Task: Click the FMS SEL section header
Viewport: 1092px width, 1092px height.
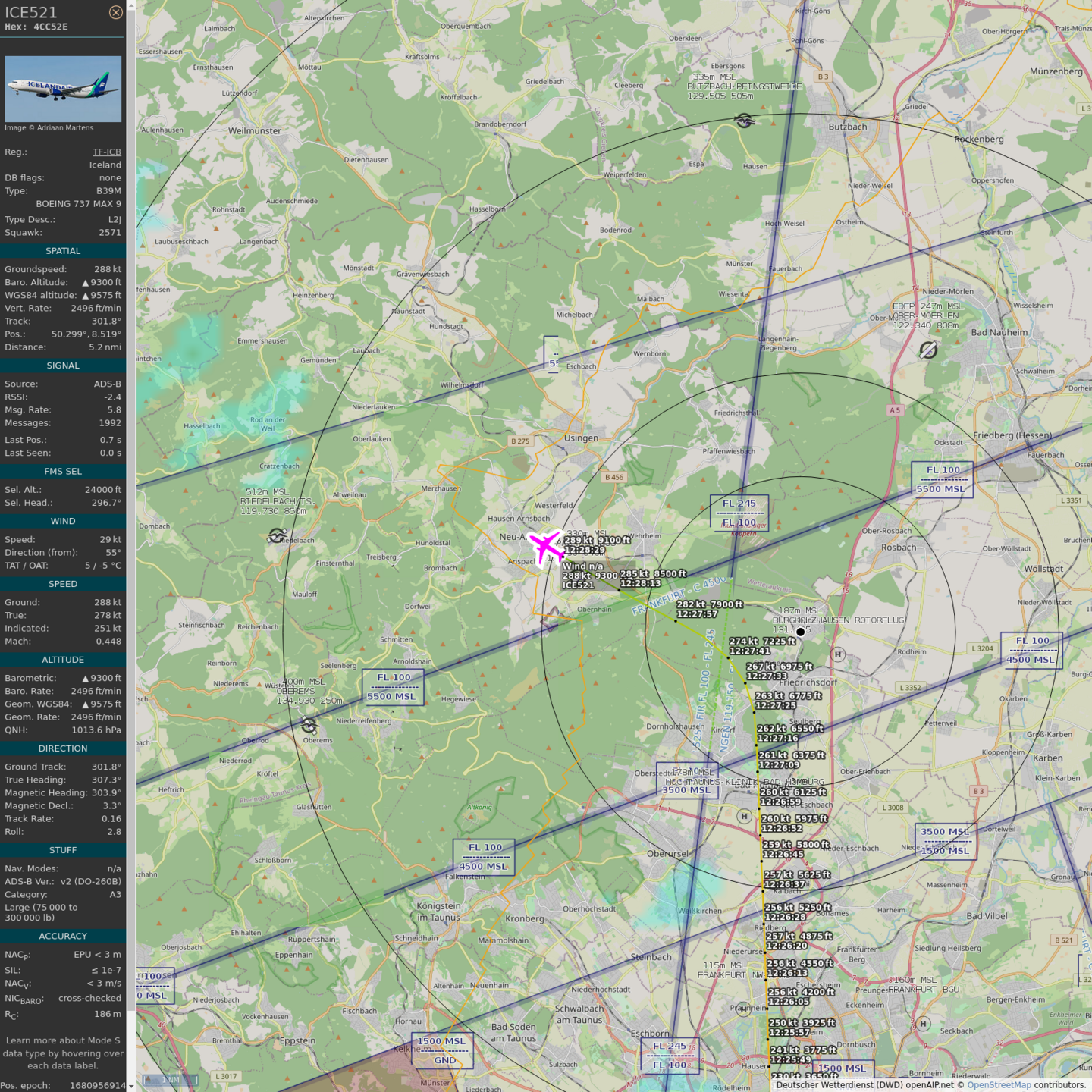Action: pos(63,472)
